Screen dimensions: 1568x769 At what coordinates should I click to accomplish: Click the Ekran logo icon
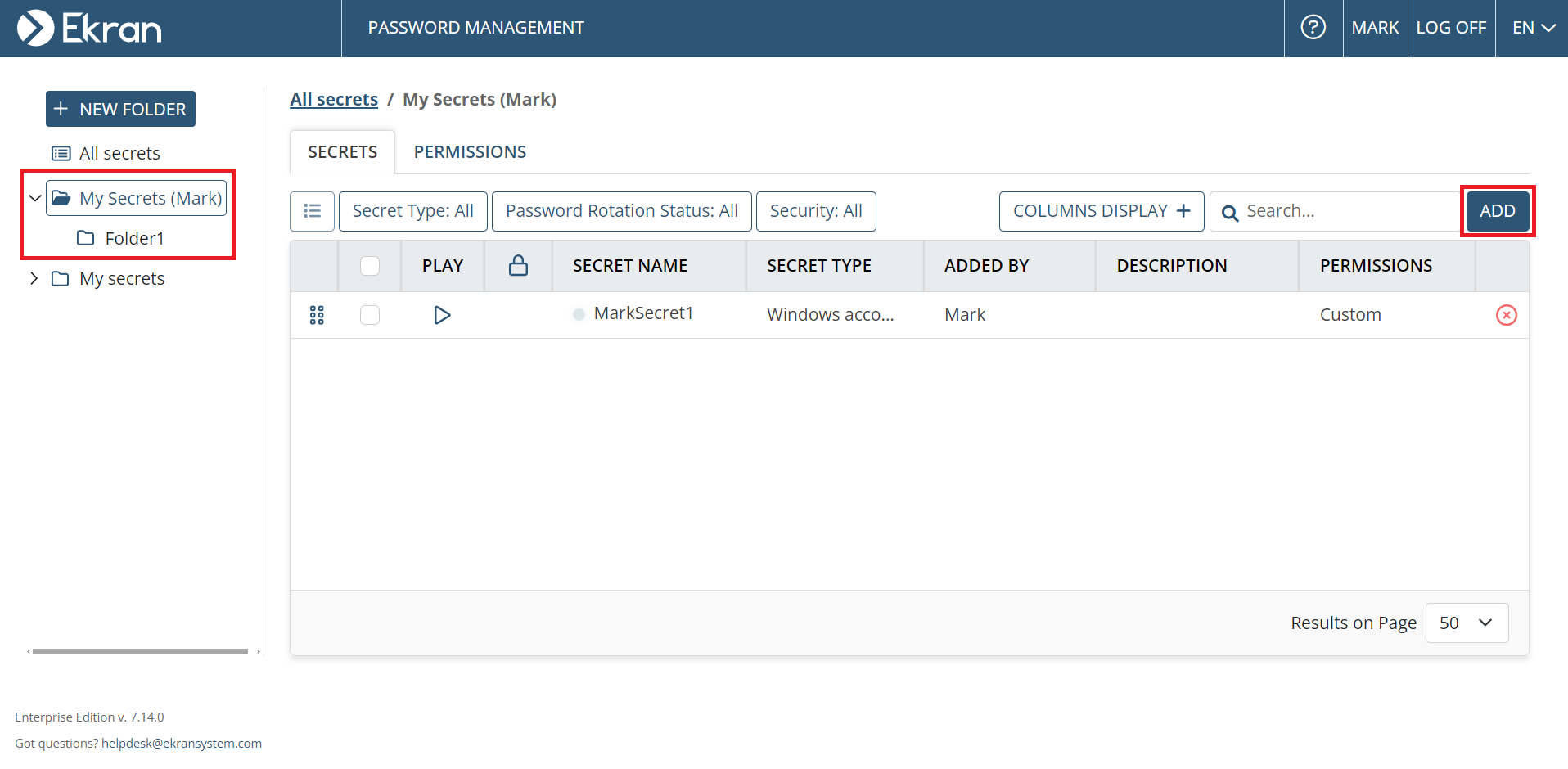point(36,28)
